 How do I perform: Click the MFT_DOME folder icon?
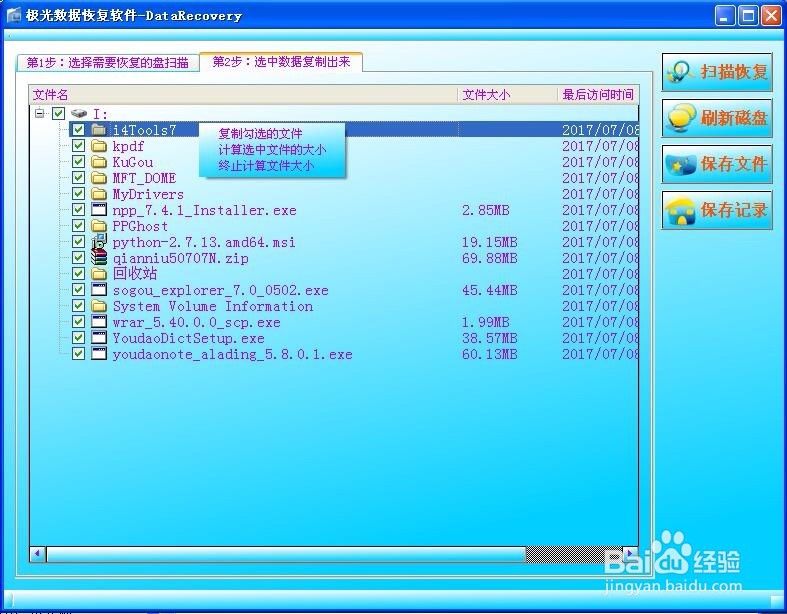[x=99, y=178]
